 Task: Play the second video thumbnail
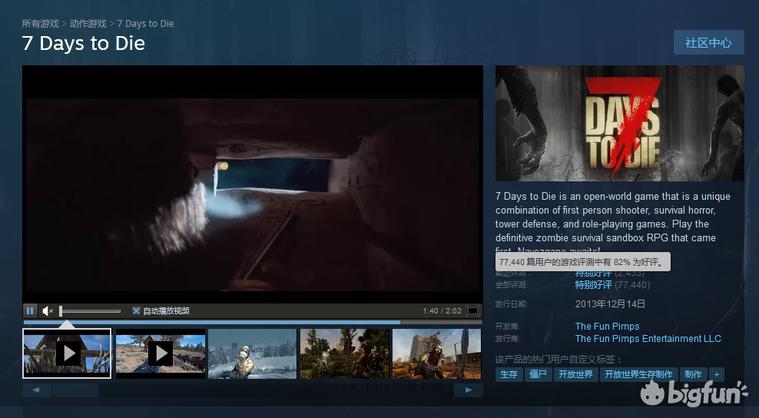coord(160,354)
